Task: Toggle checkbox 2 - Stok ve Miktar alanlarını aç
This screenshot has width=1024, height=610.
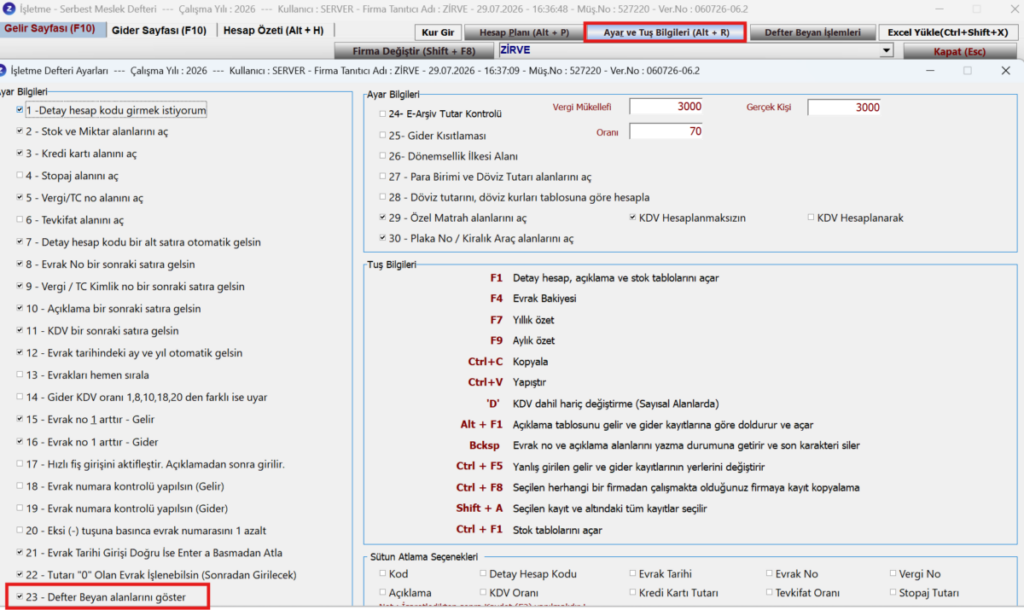Action: [x=20, y=131]
